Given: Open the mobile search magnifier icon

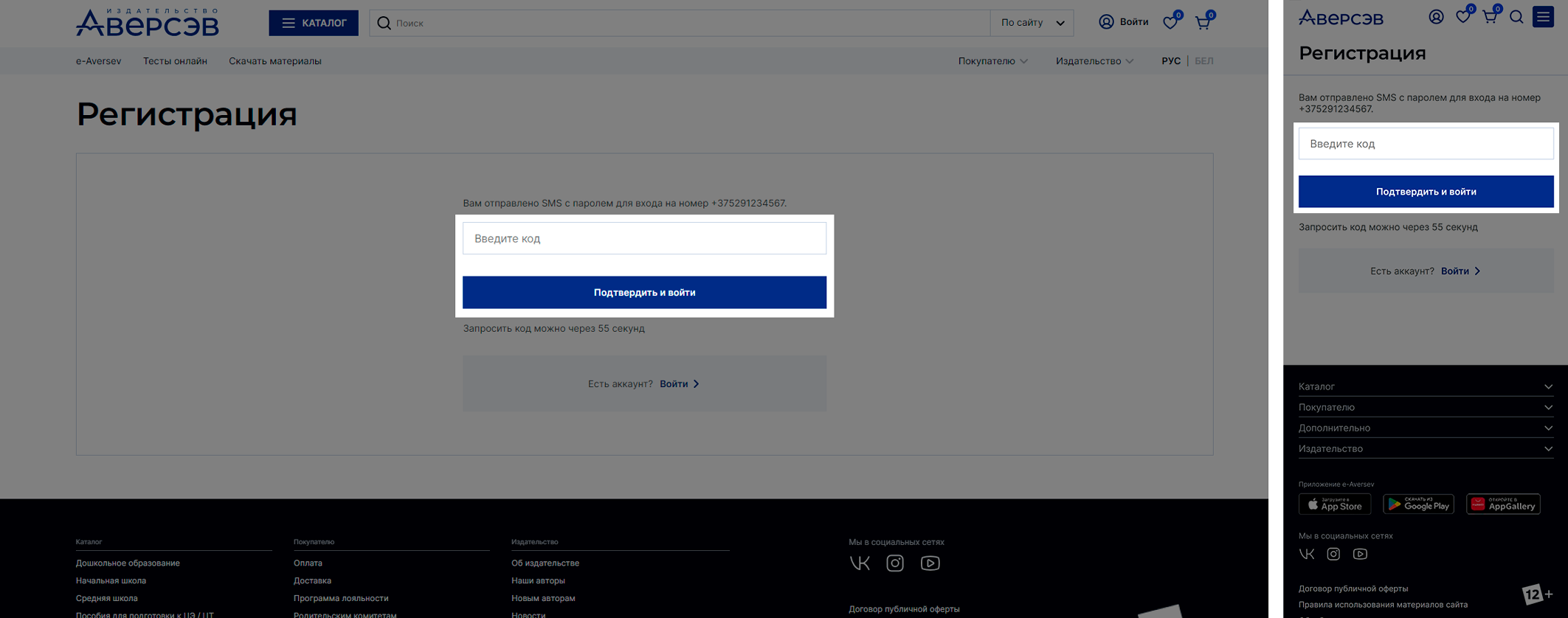Looking at the screenshot, I should (x=1516, y=17).
